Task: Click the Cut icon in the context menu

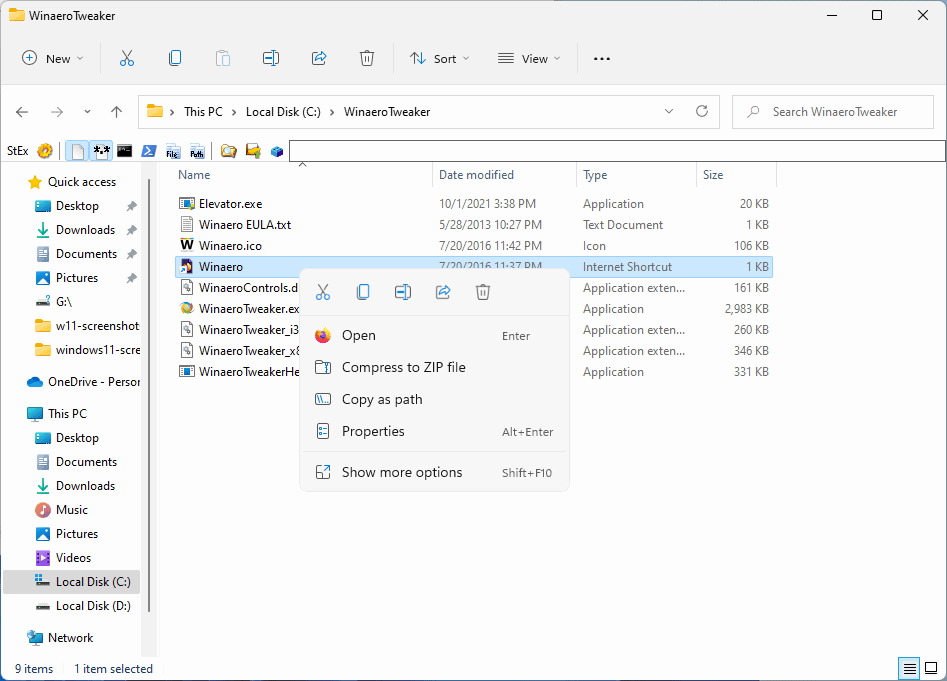Action: [323, 291]
